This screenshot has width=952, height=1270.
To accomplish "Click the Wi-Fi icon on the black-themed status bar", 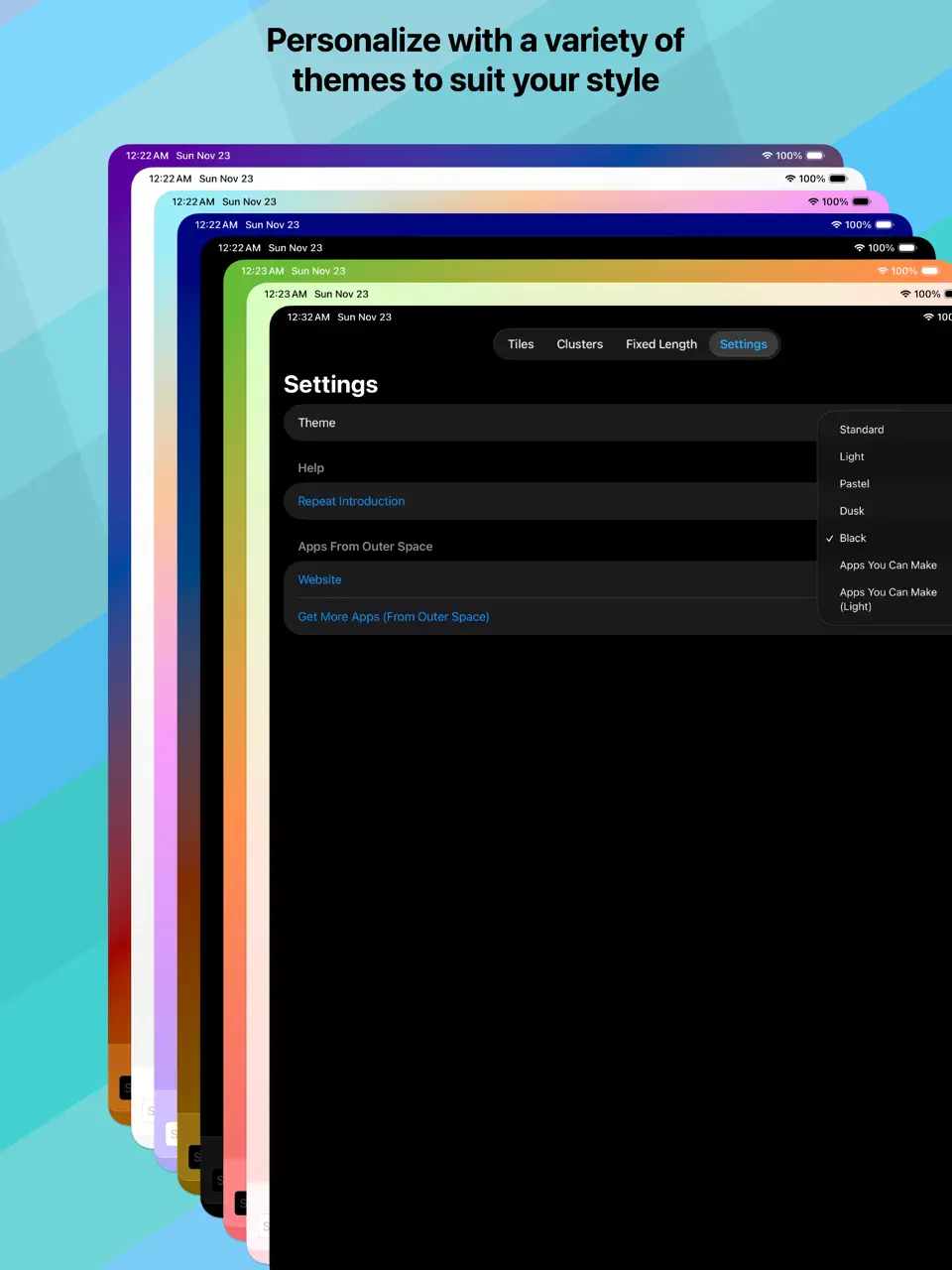I will pyautogui.click(x=859, y=247).
